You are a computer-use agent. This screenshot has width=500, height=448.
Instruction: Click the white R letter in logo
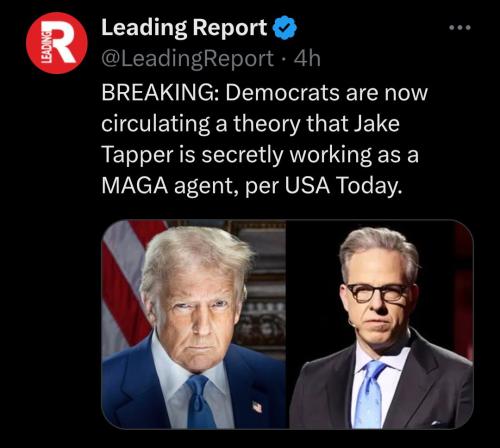[x=63, y=42]
